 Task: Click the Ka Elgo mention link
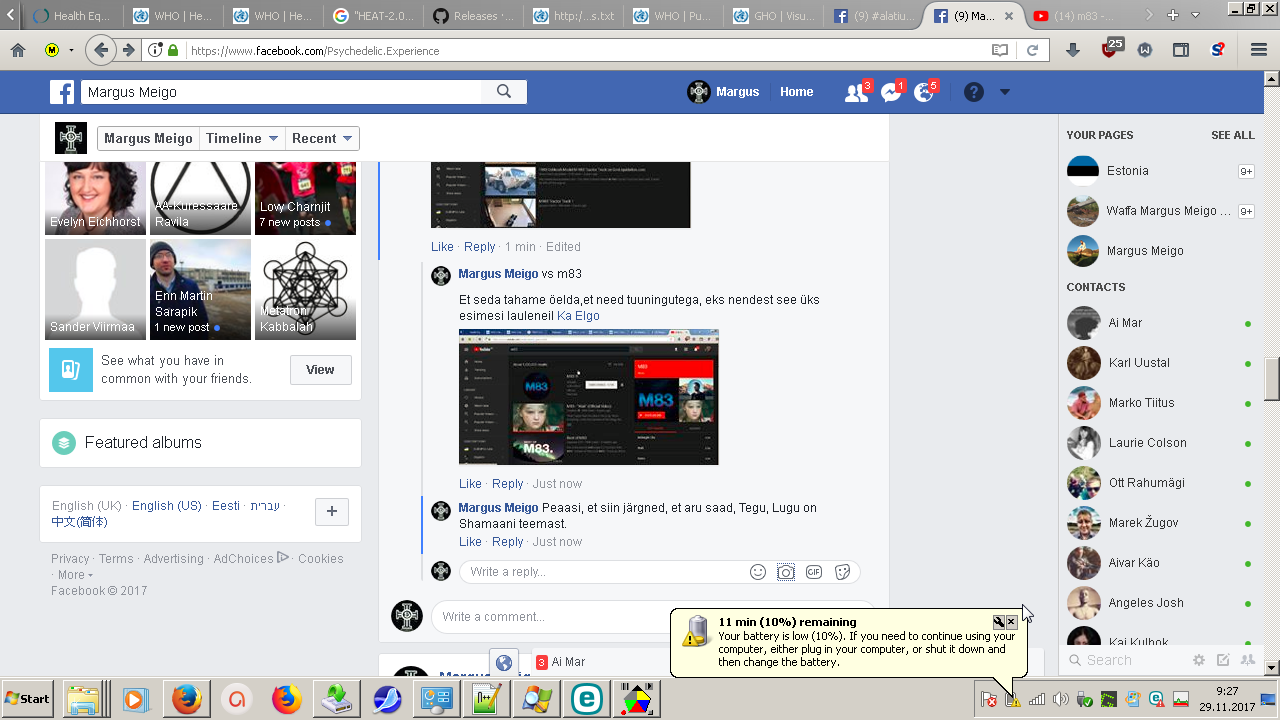tap(578, 316)
